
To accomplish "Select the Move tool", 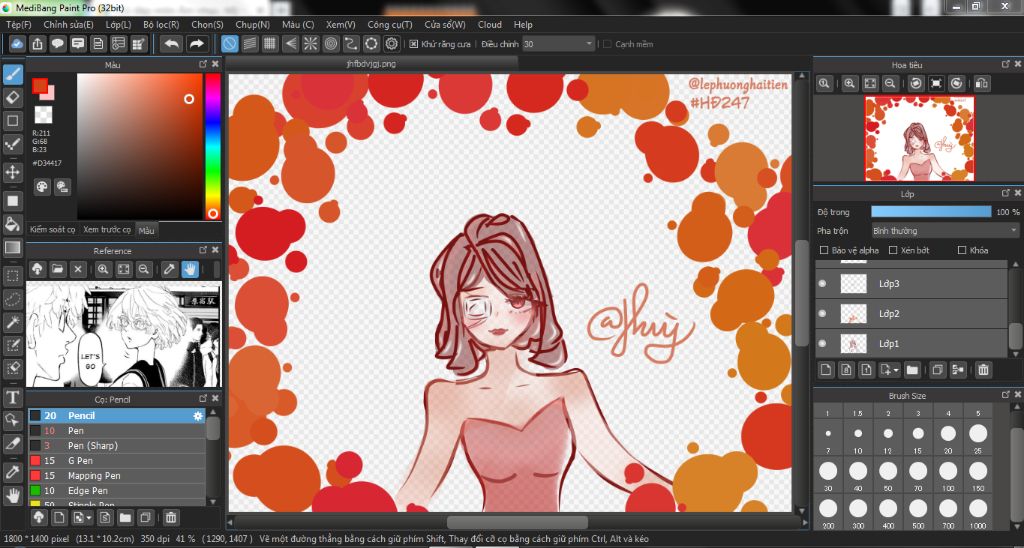I will 12,172.
